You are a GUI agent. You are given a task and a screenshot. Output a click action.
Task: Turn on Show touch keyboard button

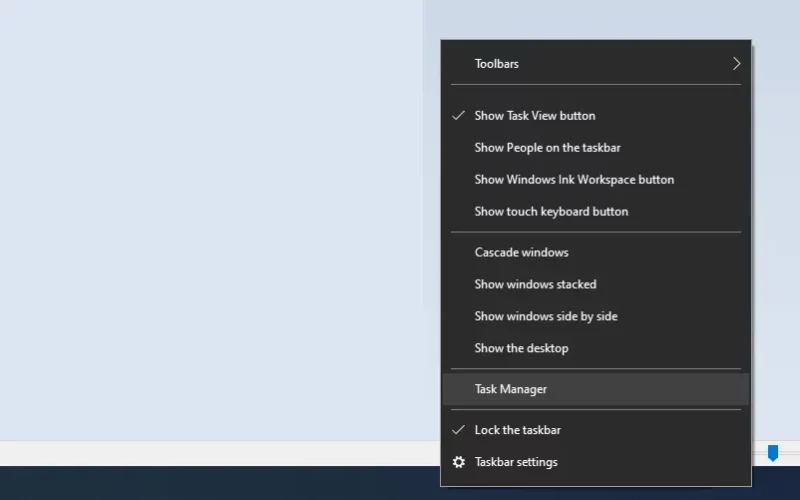click(596, 212)
